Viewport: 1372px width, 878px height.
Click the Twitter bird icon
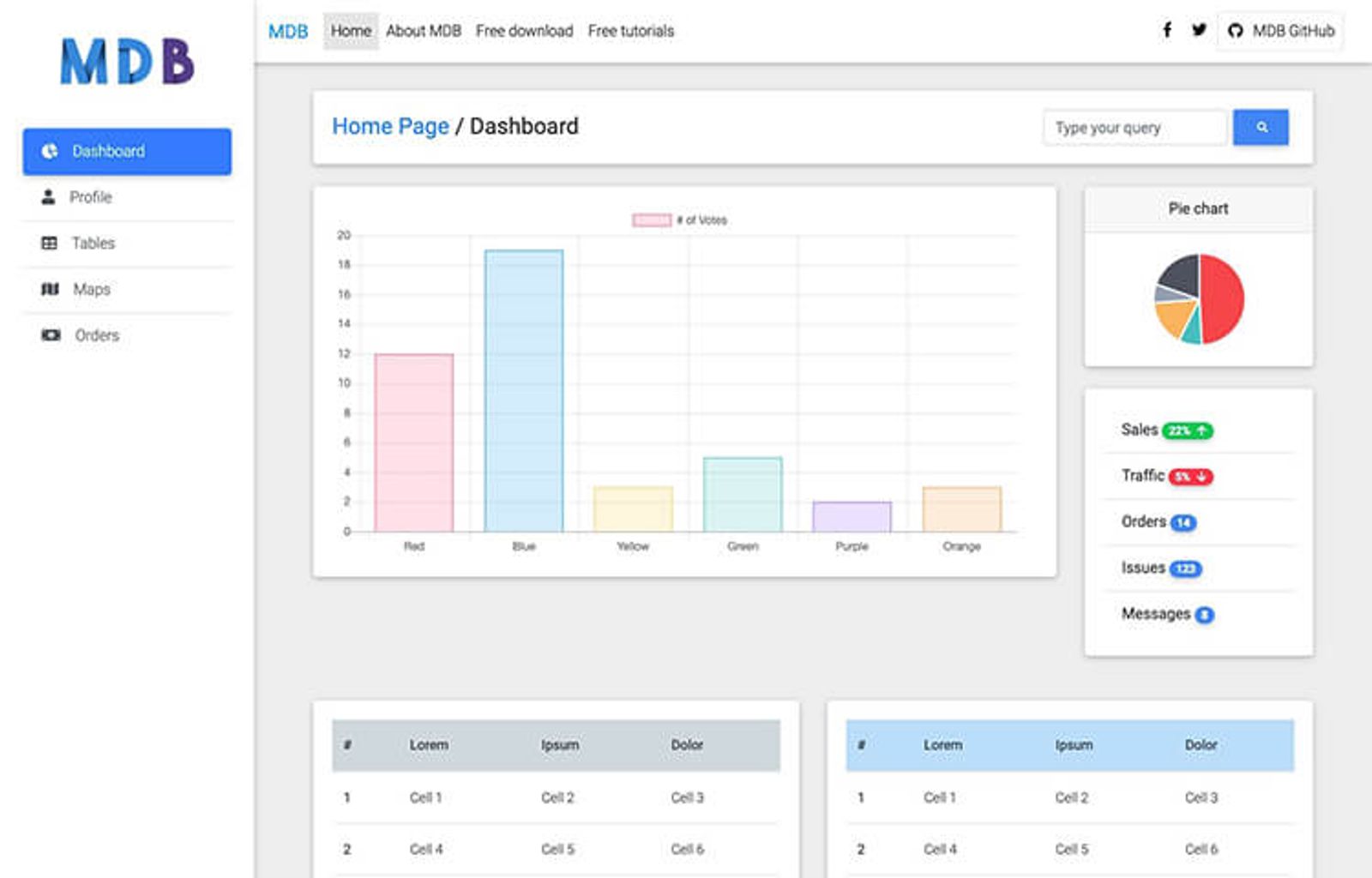coord(1199,30)
